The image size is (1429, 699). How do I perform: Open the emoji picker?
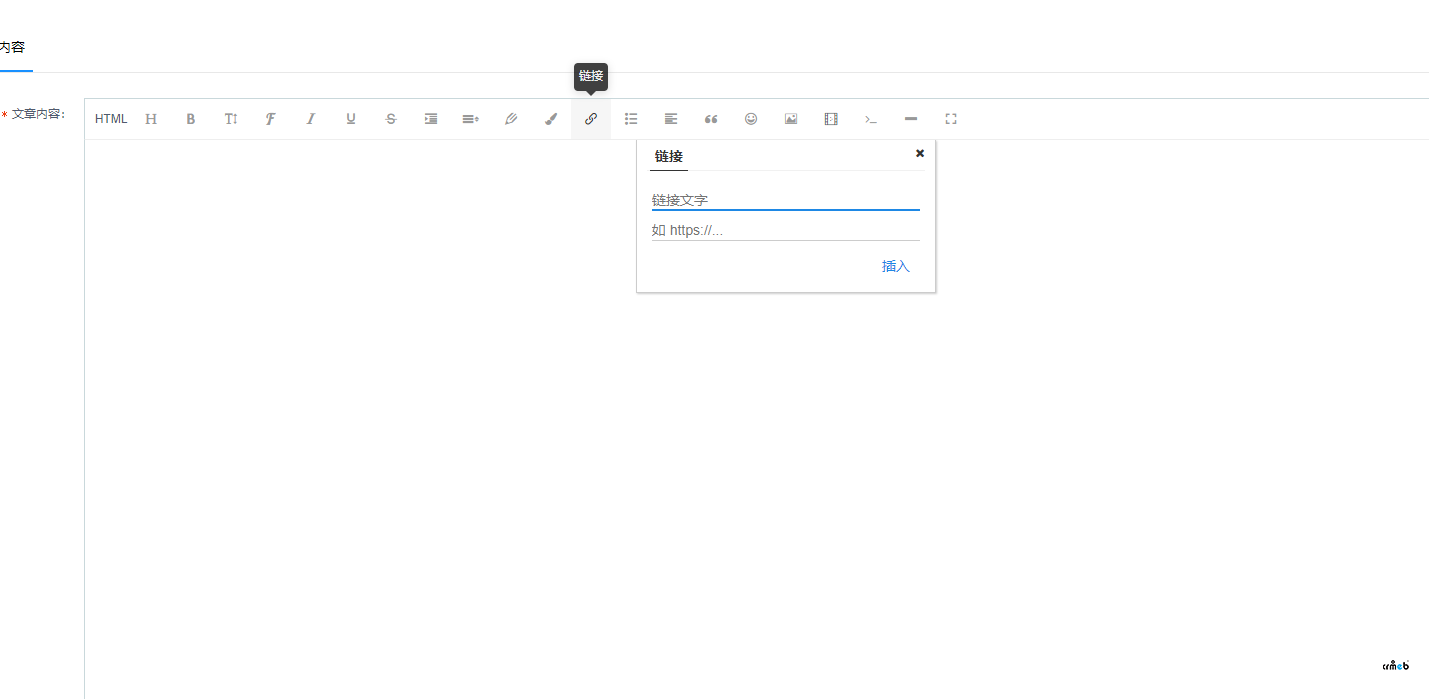tap(751, 119)
